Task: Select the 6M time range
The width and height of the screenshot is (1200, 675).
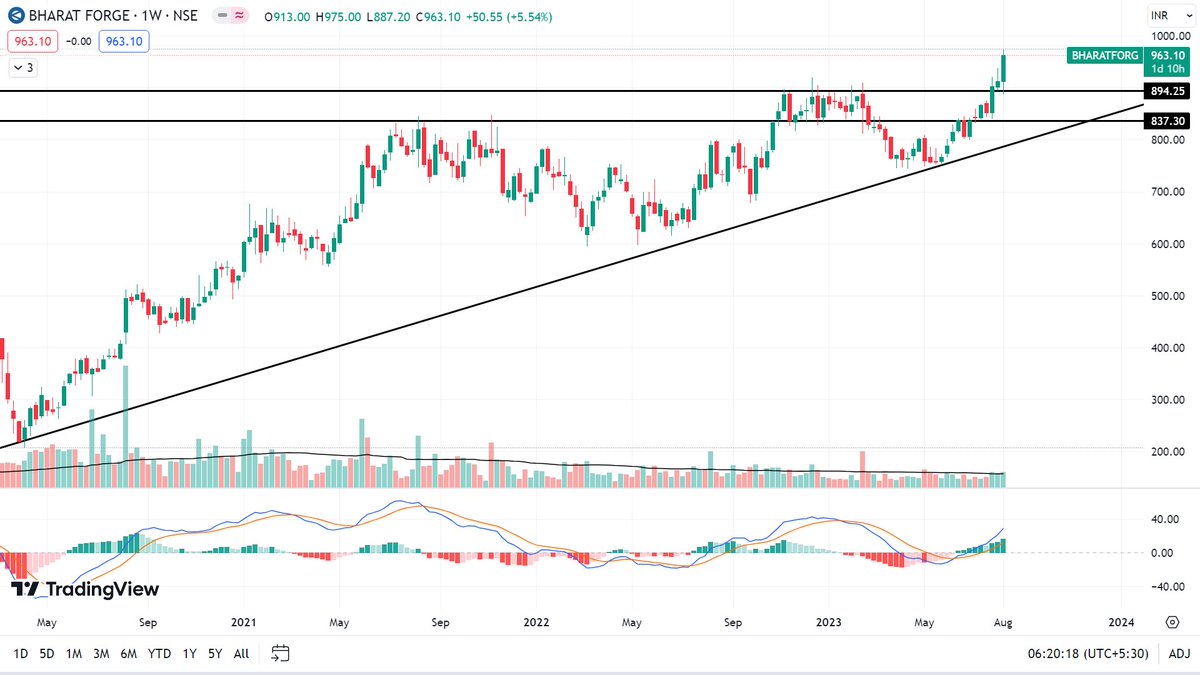Action: pyautogui.click(x=128, y=653)
